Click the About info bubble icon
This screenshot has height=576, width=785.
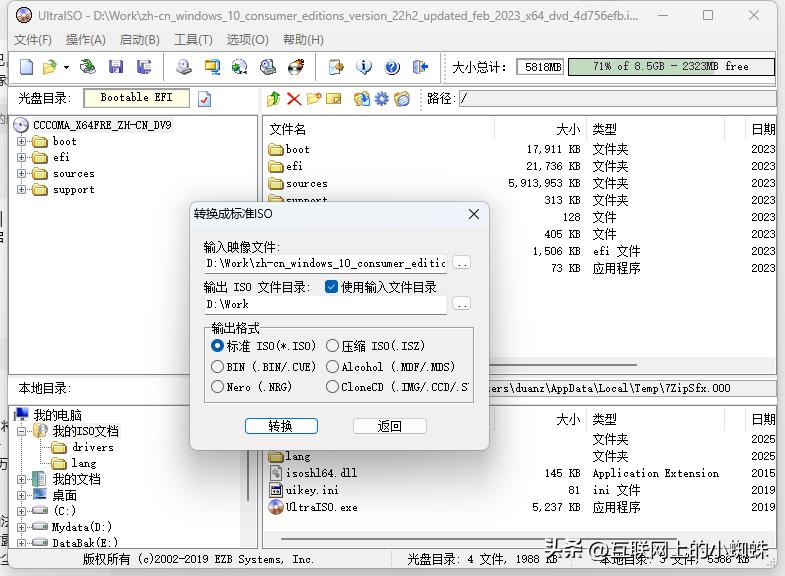[364, 67]
